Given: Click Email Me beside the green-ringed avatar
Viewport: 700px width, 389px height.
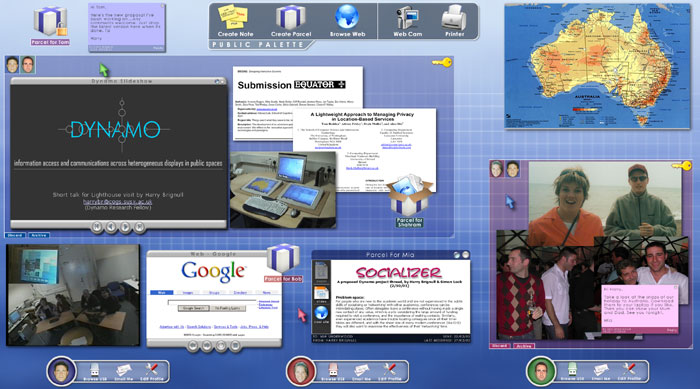Looking at the screenshot, I should click(x=601, y=372).
